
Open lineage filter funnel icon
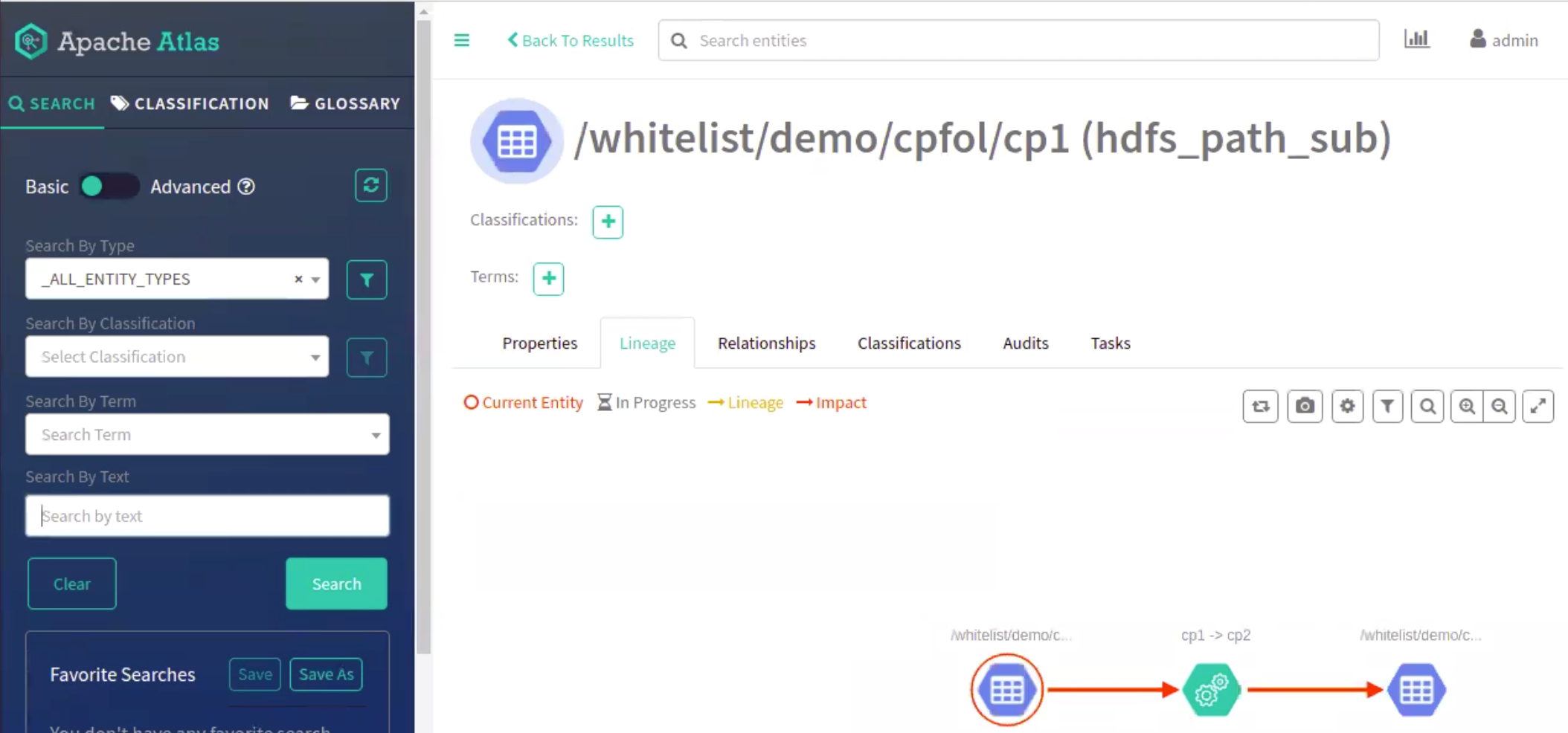(x=1387, y=406)
